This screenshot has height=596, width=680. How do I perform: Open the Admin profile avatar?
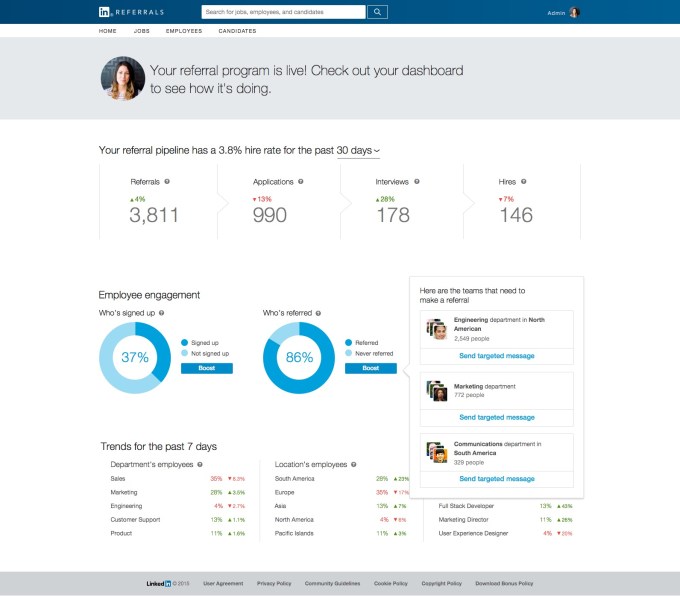(x=574, y=13)
